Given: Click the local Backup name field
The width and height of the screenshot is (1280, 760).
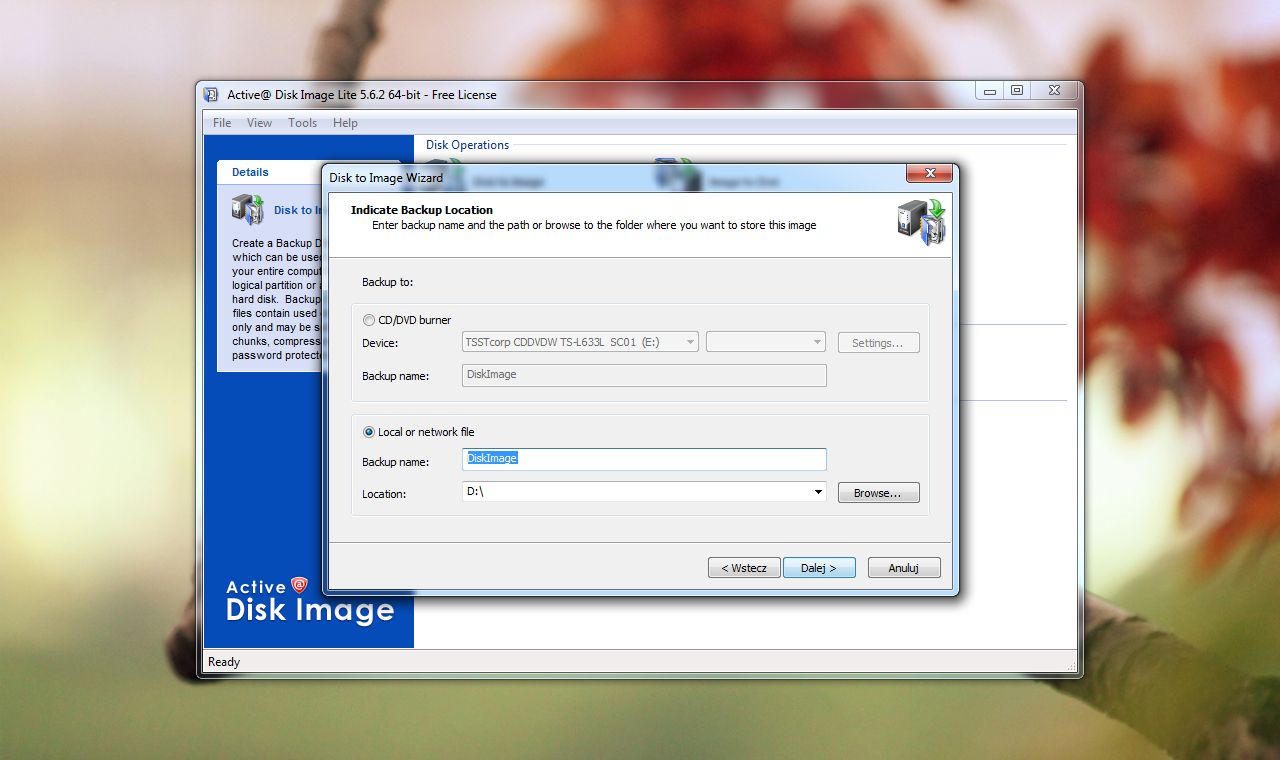Looking at the screenshot, I should pyautogui.click(x=644, y=459).
